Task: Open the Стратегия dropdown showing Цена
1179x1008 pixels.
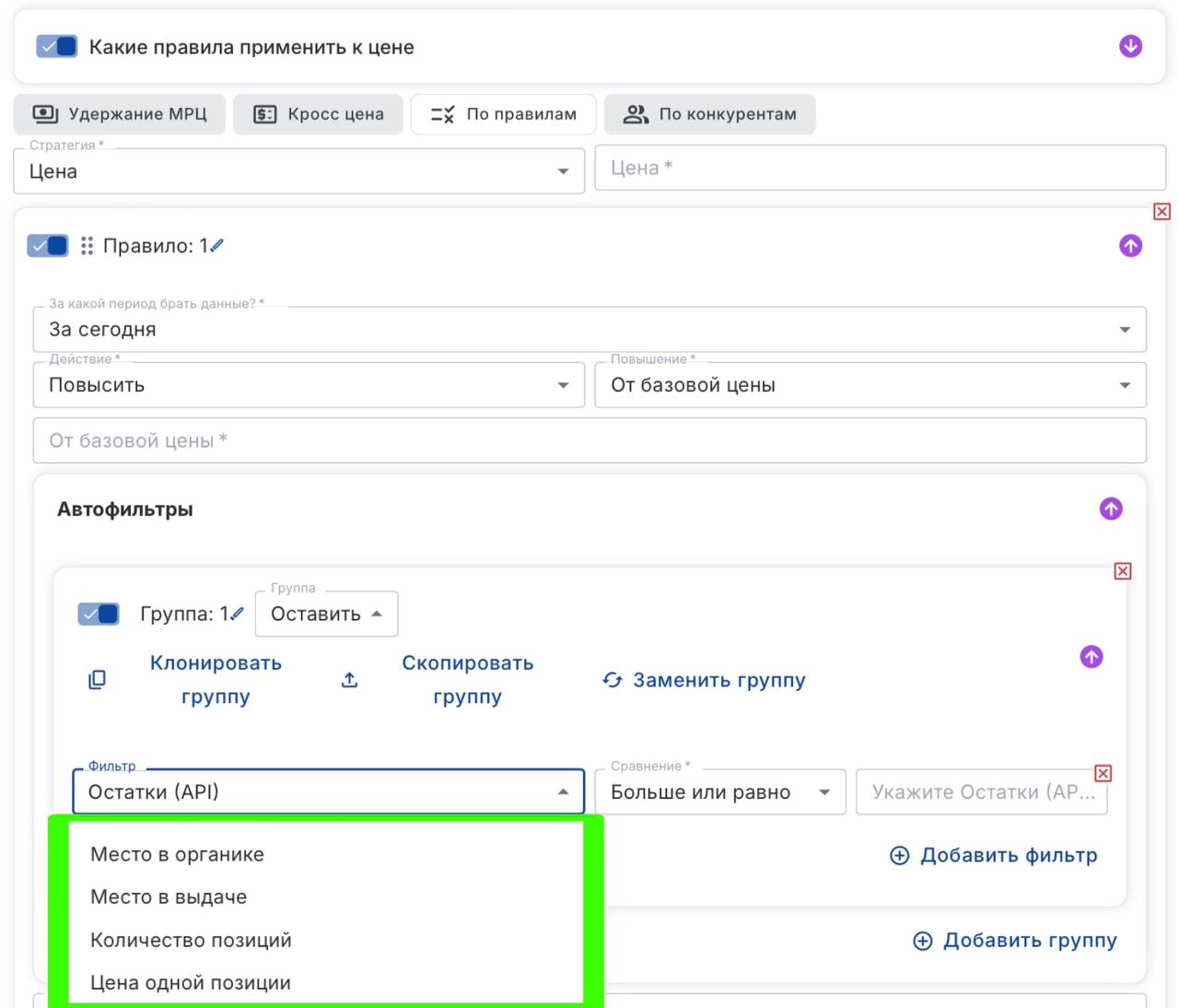Action: click(x=298, y=171)
